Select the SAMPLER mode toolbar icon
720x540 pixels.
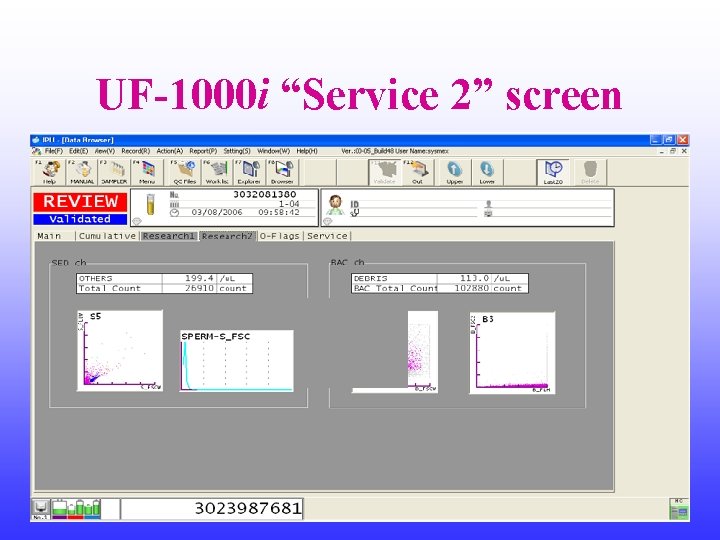coord(114,172)
